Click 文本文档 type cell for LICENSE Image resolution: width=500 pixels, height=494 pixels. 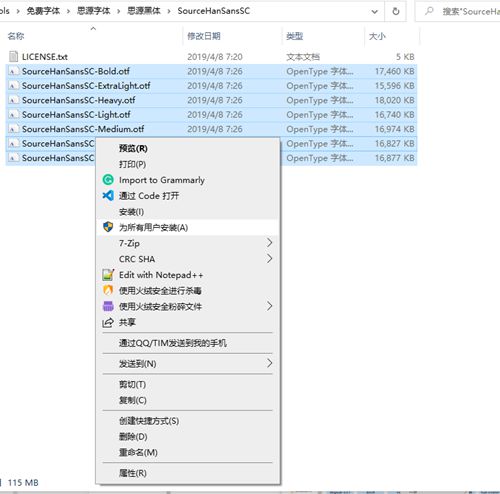point(303,57)
